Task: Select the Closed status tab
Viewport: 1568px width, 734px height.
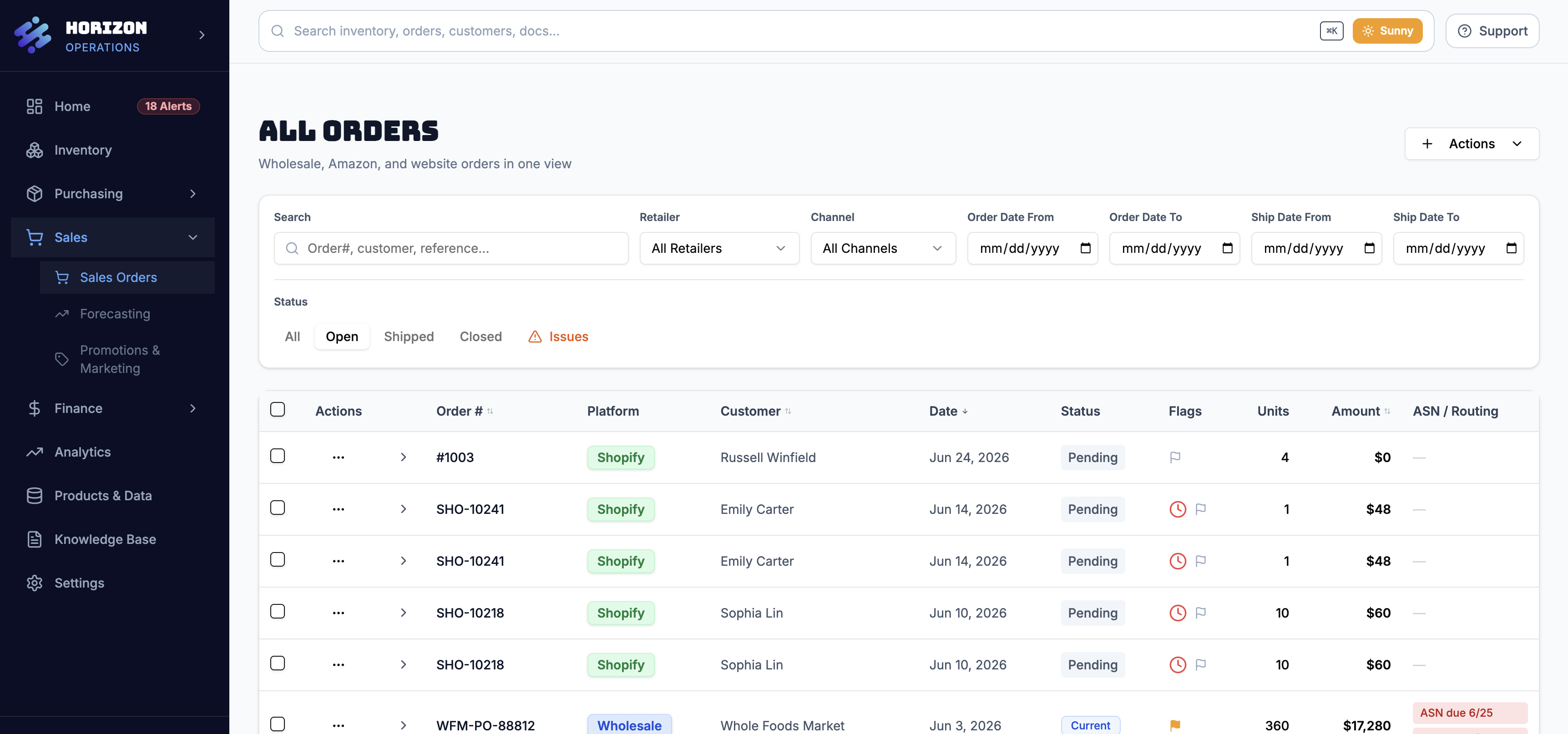Action: (480, 336)
